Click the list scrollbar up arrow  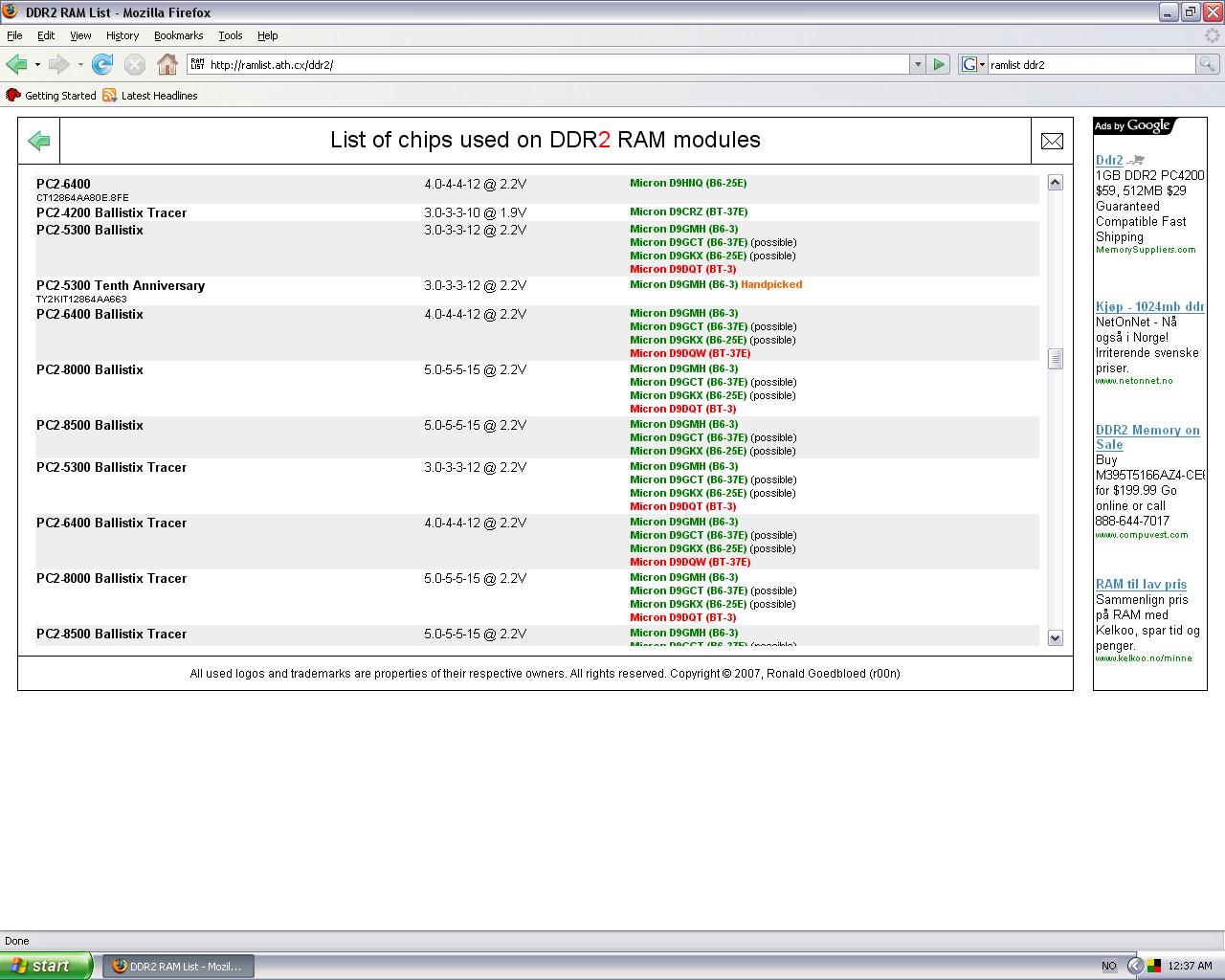[1056, 182]
